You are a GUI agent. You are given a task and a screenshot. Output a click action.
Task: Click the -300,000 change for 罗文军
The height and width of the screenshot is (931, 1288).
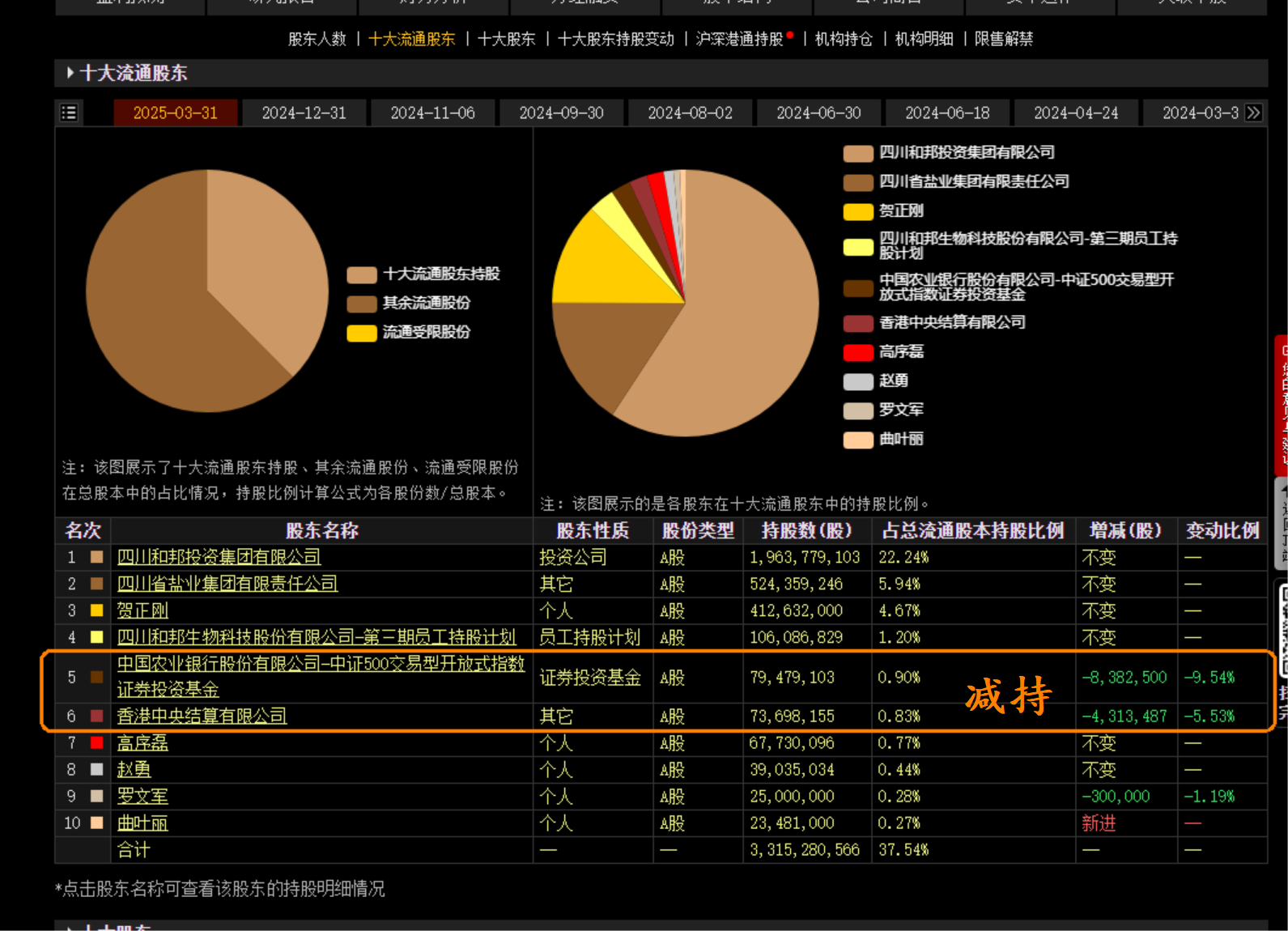(1116, 796)
